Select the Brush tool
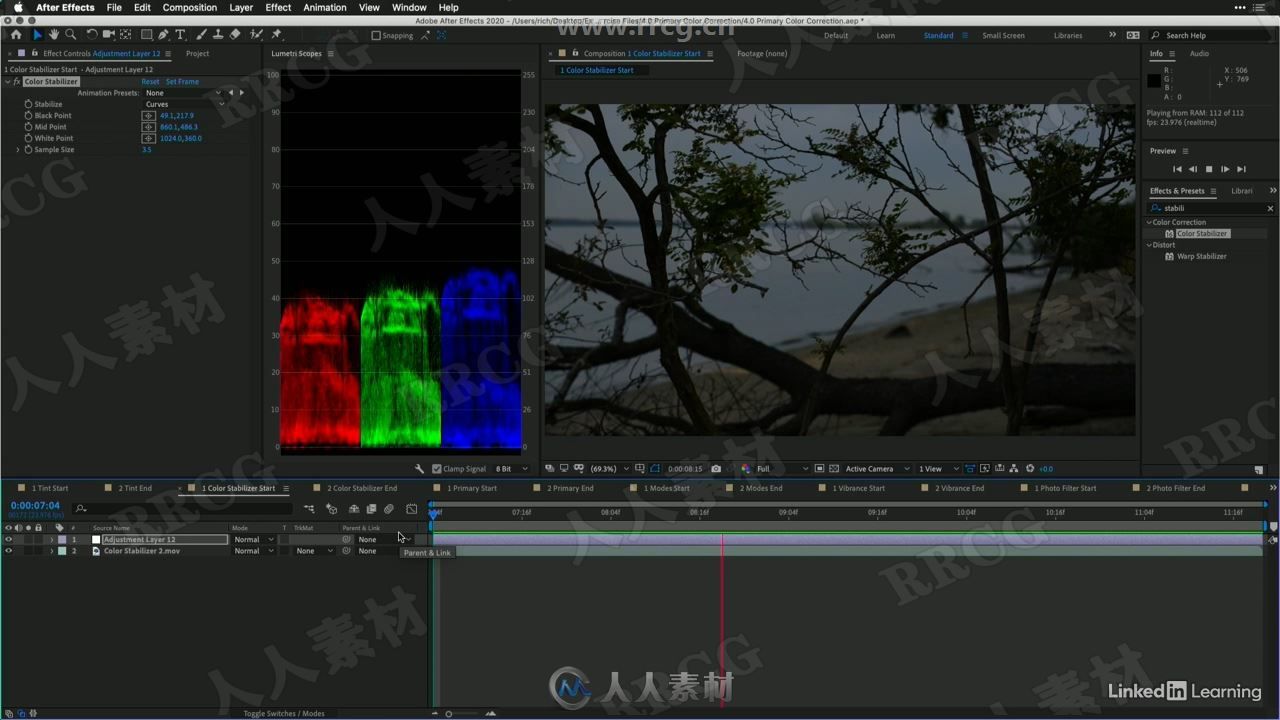 (x=202, y=35)
